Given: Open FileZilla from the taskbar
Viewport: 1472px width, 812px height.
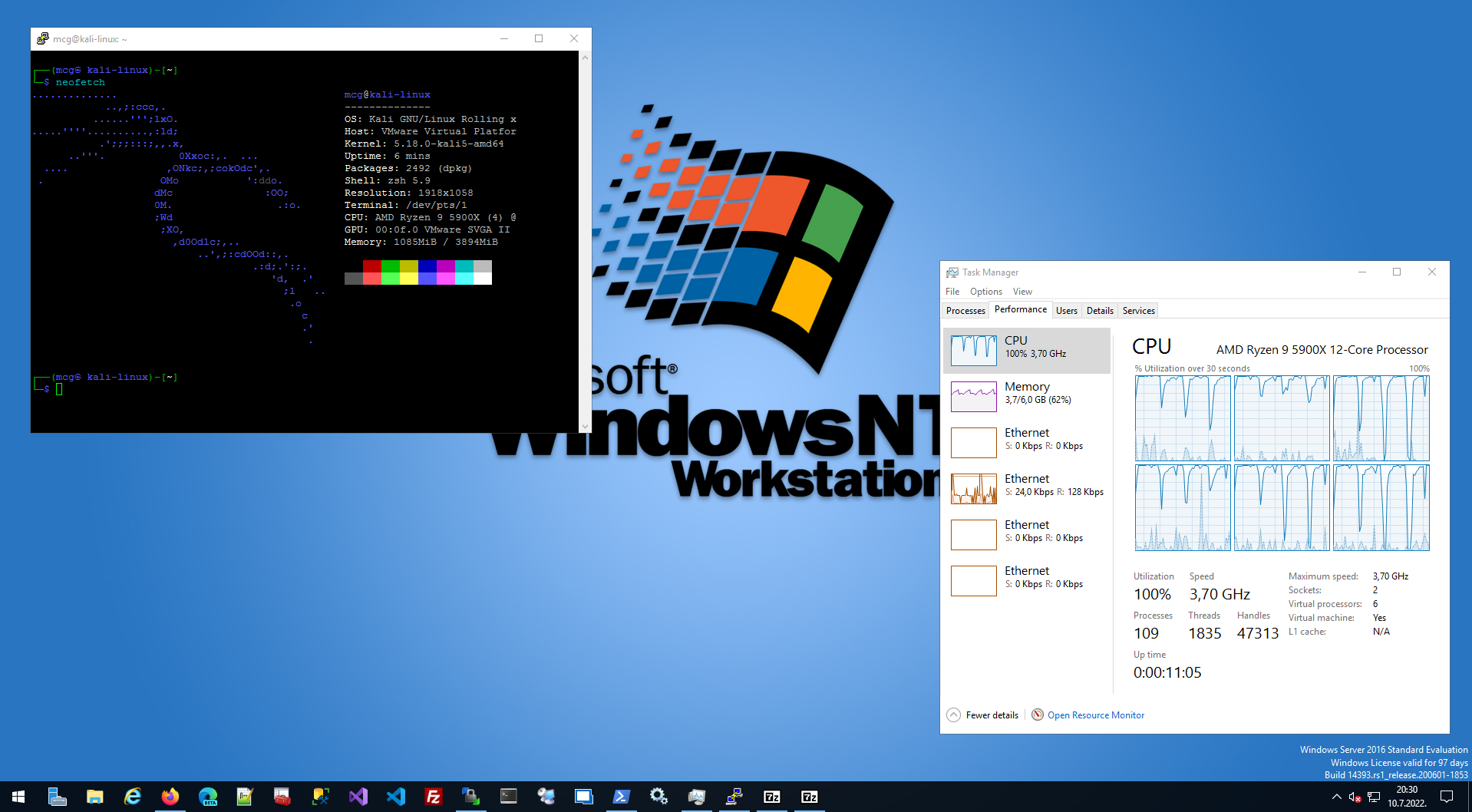Looking at the screenshot, I should pos(433,797).
